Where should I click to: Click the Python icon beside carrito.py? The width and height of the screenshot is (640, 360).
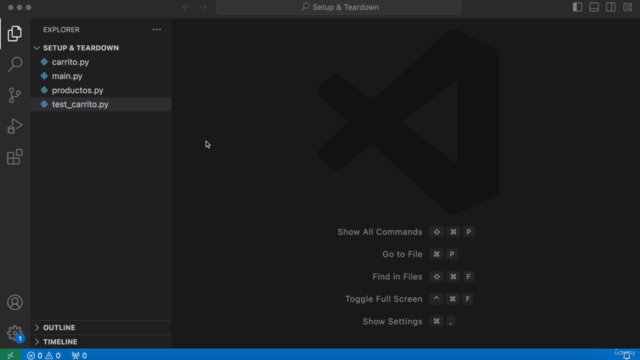(44, 62)
